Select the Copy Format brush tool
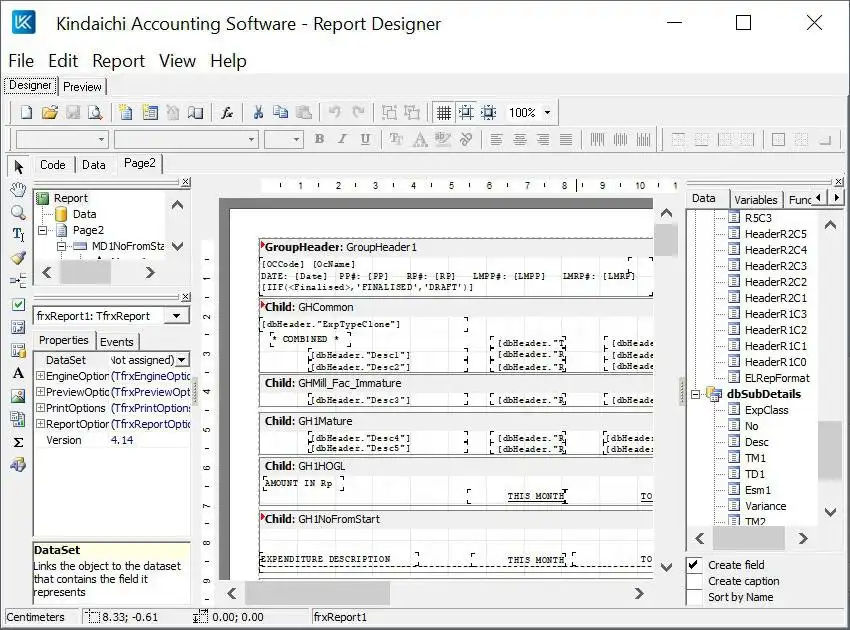 point(18,258)
